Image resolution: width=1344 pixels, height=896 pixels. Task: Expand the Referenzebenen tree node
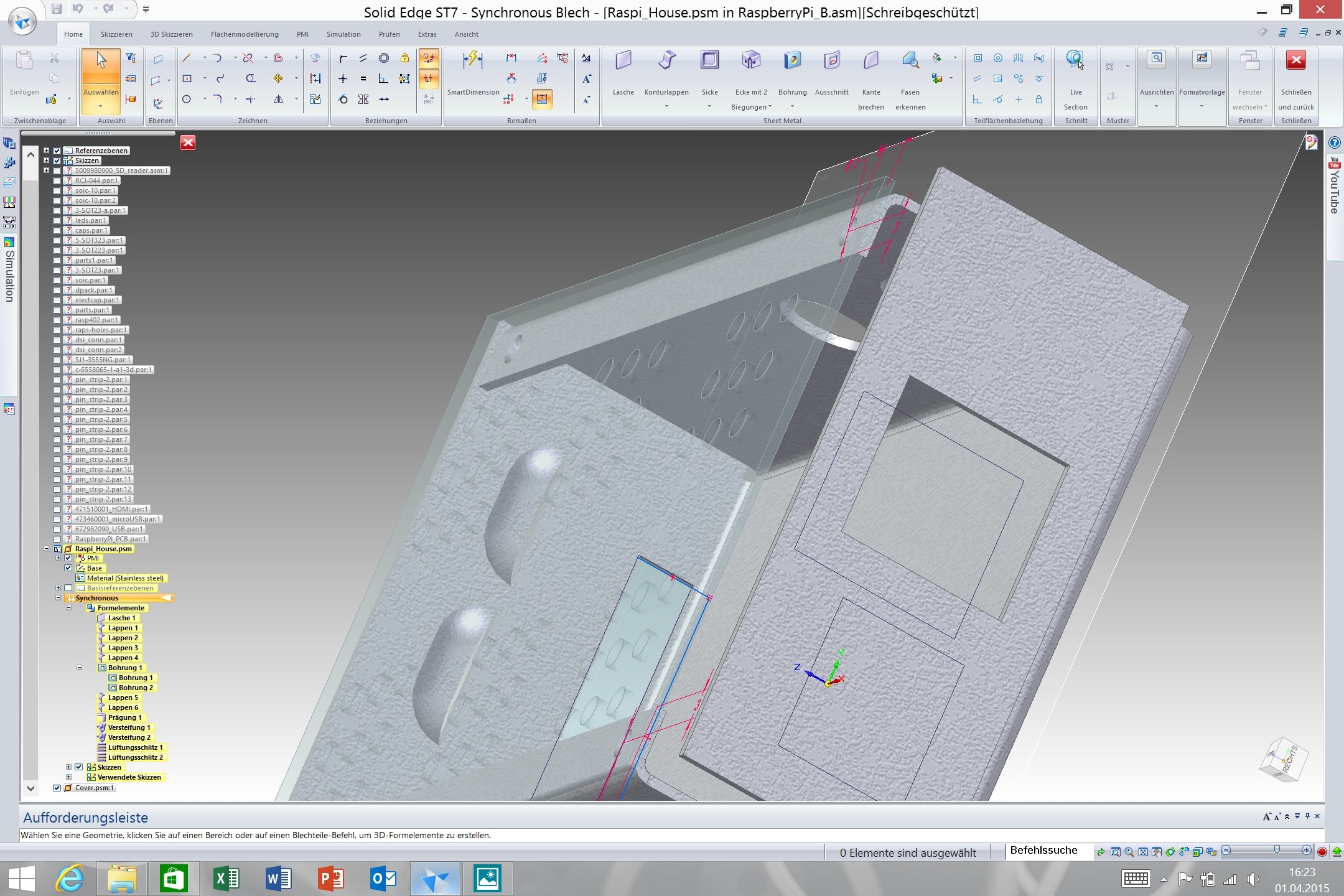pos(46,151)
